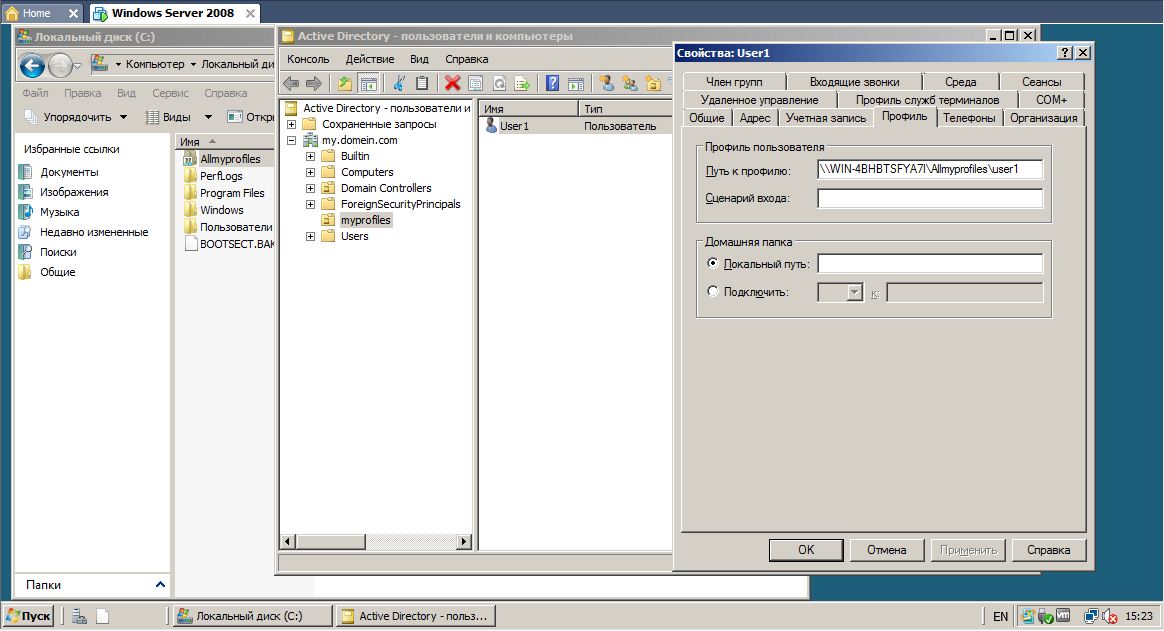The width and height of the screenshot is (1164, 631).
Task: Select the PerfLogs folder in Explorer
Action: tap(220, 176)
